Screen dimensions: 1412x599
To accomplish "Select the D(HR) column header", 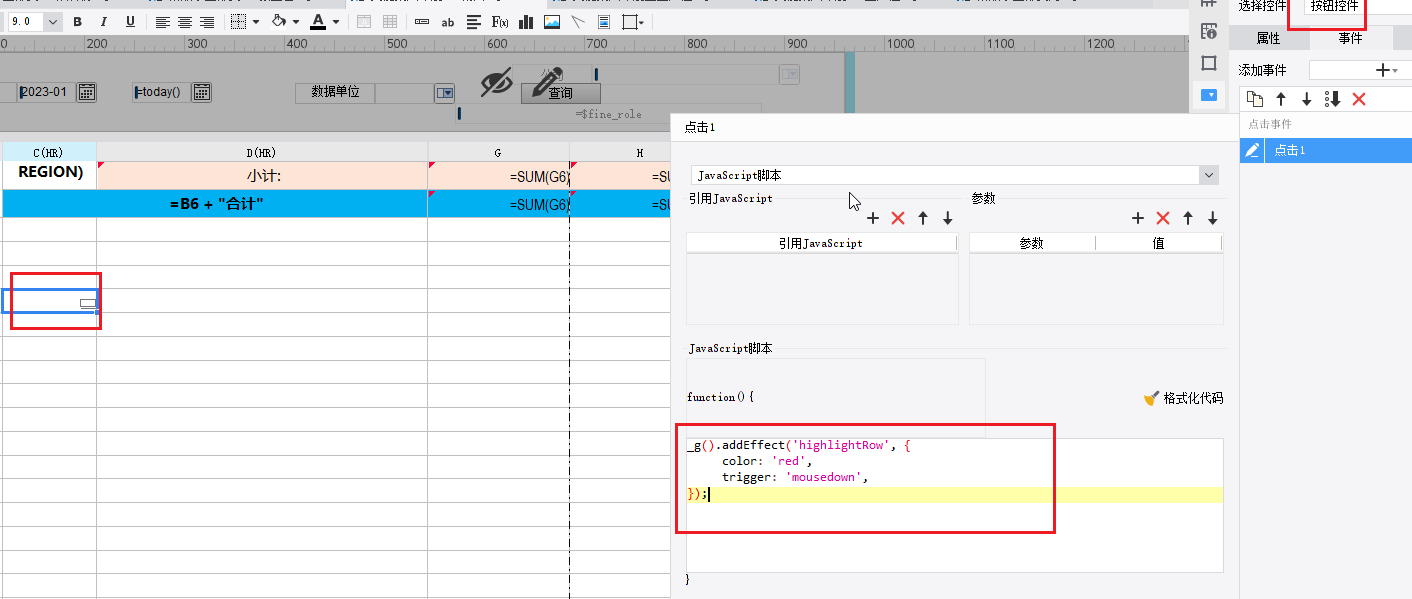I will tap(262, 152).
